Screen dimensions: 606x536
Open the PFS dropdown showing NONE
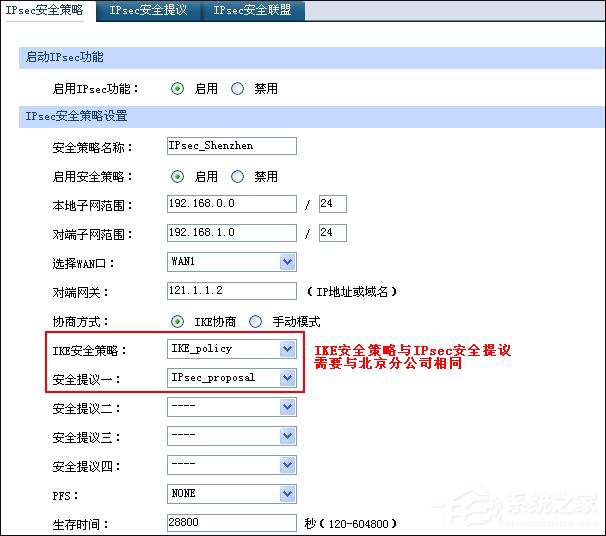232,494
